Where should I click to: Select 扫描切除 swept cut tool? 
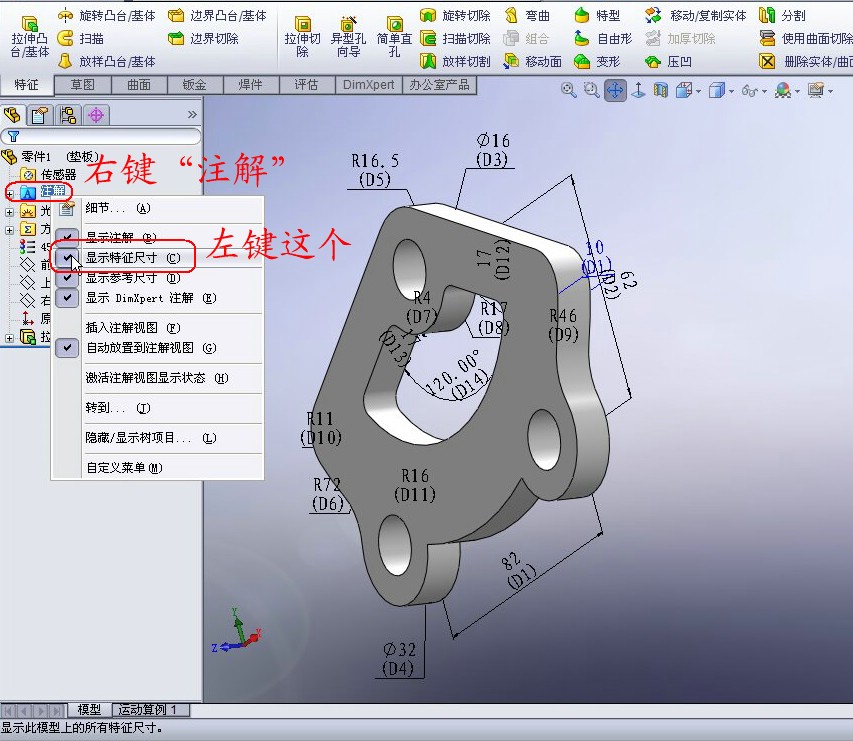(x=455, y=39)
